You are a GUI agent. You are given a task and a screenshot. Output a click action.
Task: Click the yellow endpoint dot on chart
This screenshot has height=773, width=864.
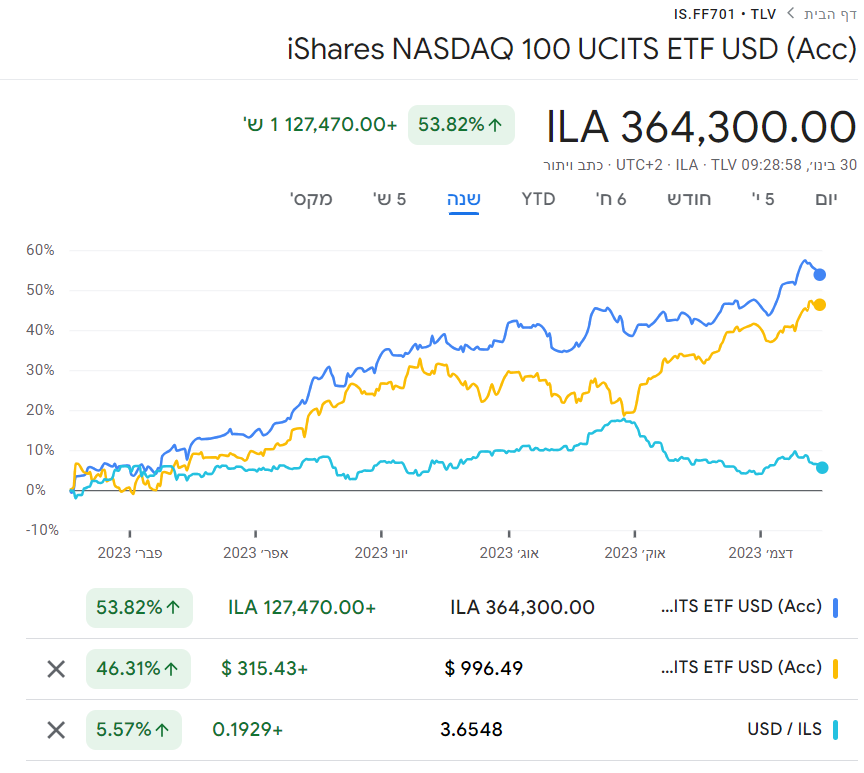(819, 305)
